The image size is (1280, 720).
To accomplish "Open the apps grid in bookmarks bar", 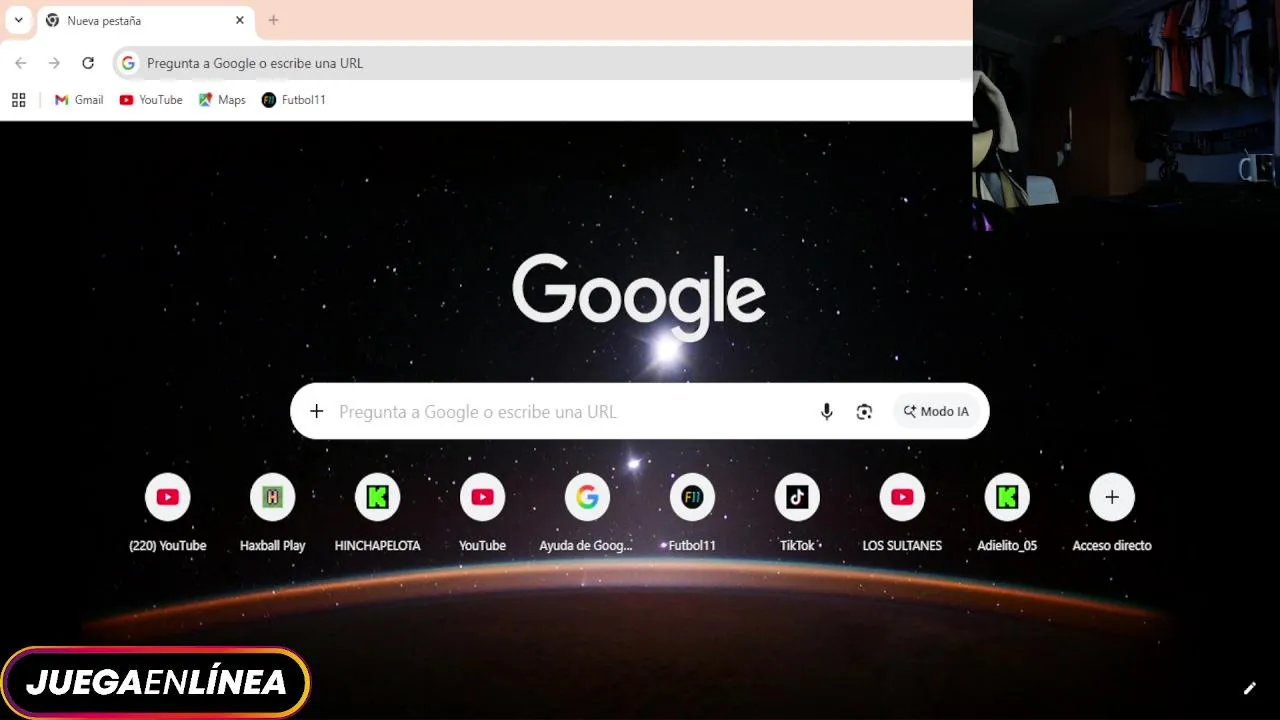I will (x=18, y=100).
